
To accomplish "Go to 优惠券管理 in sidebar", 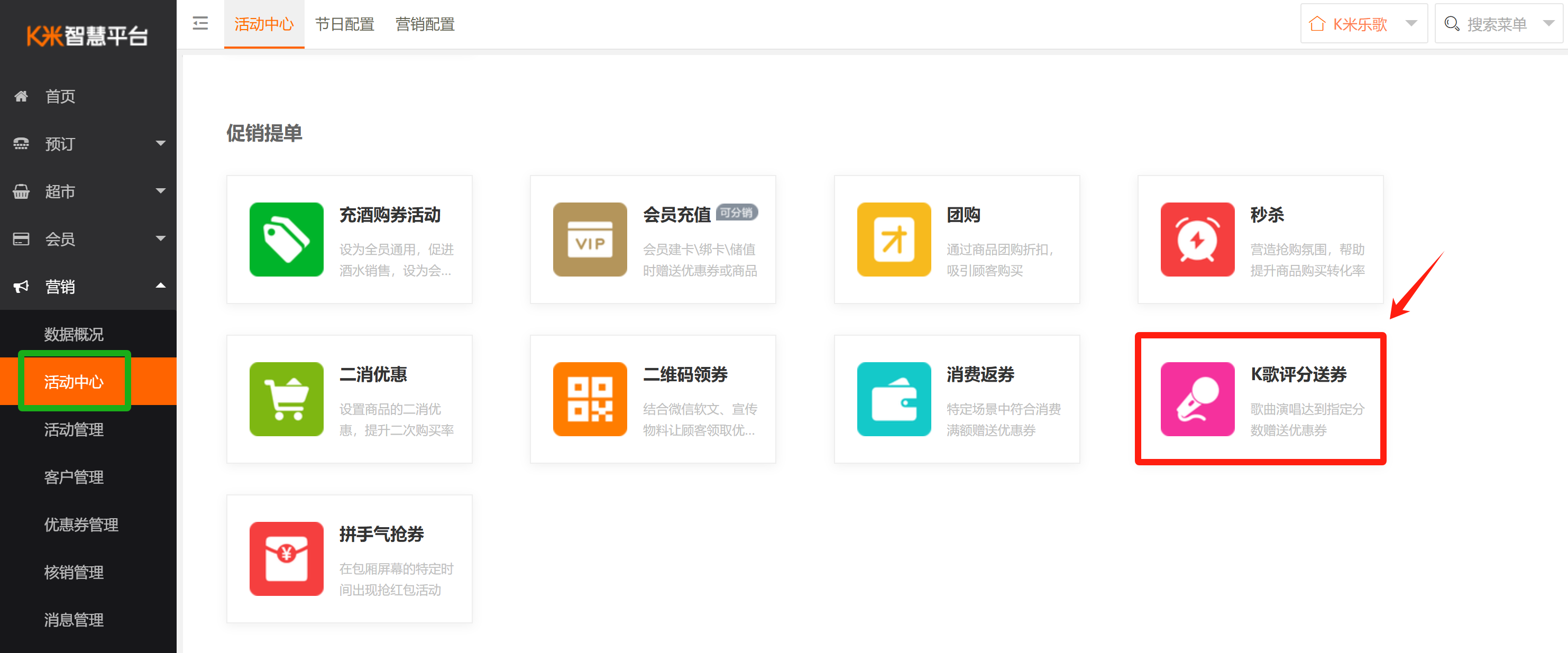I will click(81, 524).
